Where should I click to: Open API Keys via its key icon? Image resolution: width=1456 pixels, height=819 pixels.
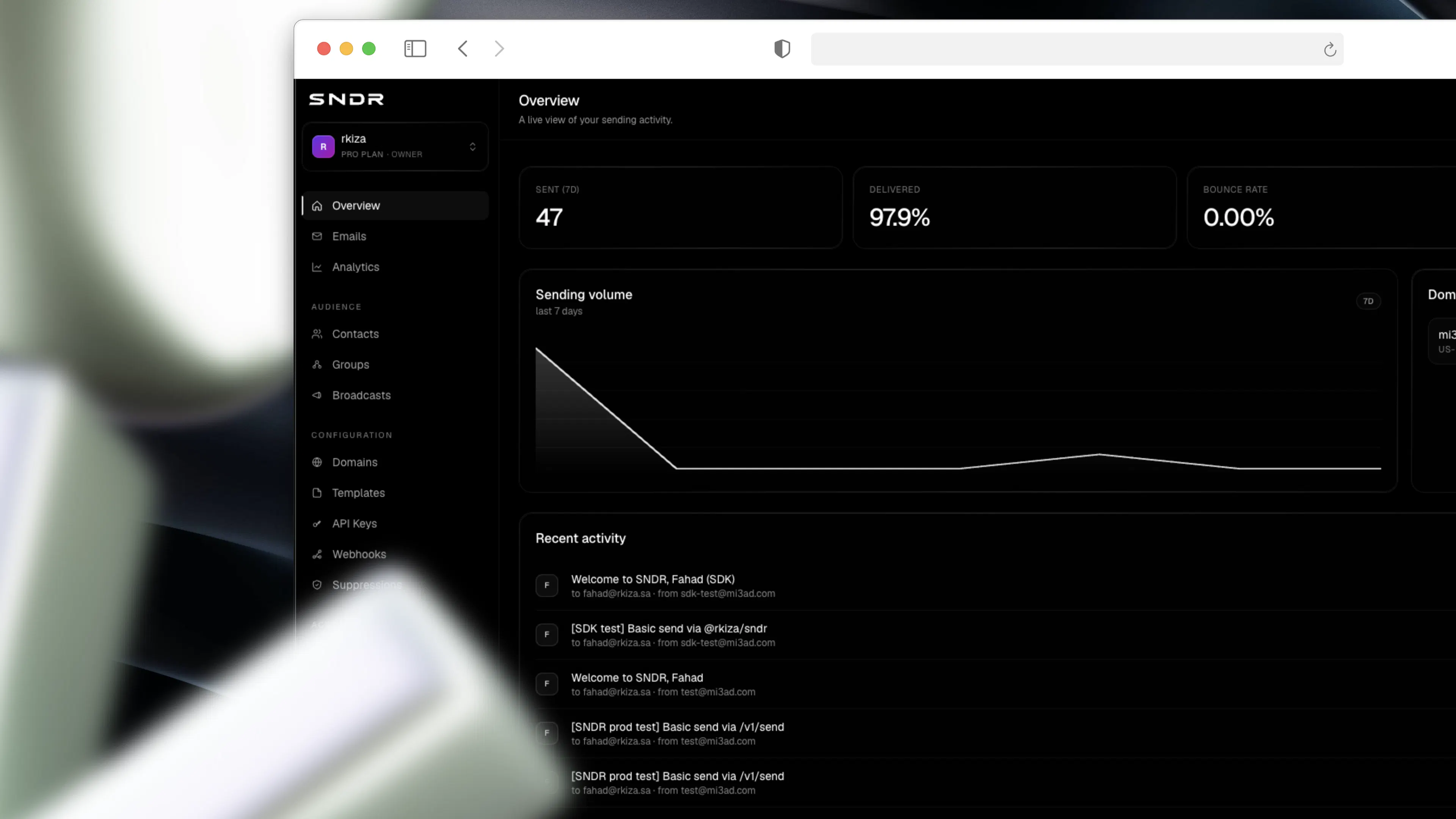tap(317, 523)
